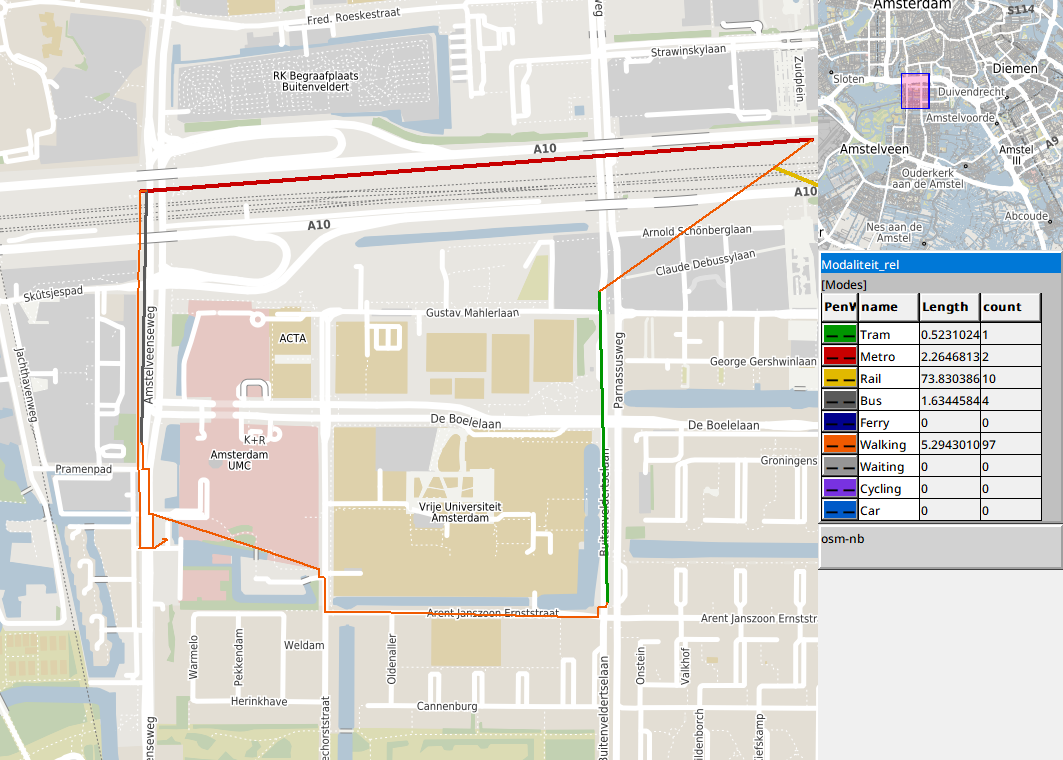Screen dimensions: 1063x760
Task: Click the Skûtsjespad street label
Action: 53,294
